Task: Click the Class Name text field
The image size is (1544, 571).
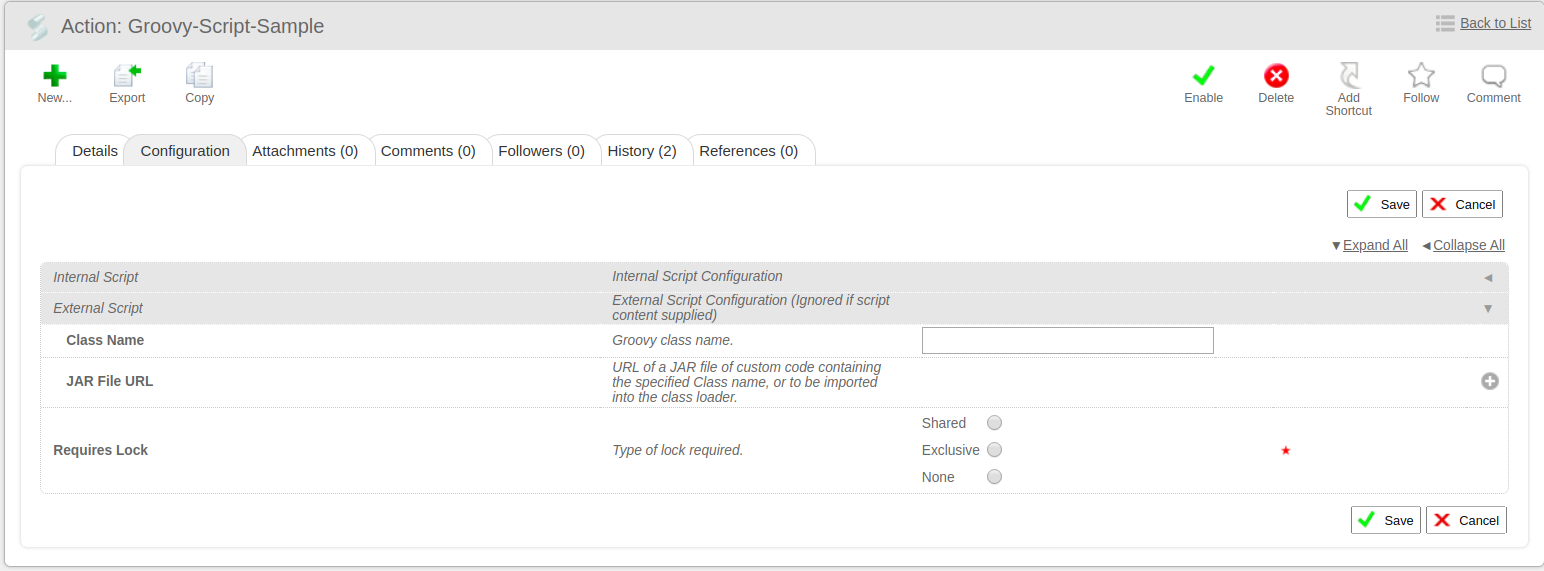Action: (1067, 340)
